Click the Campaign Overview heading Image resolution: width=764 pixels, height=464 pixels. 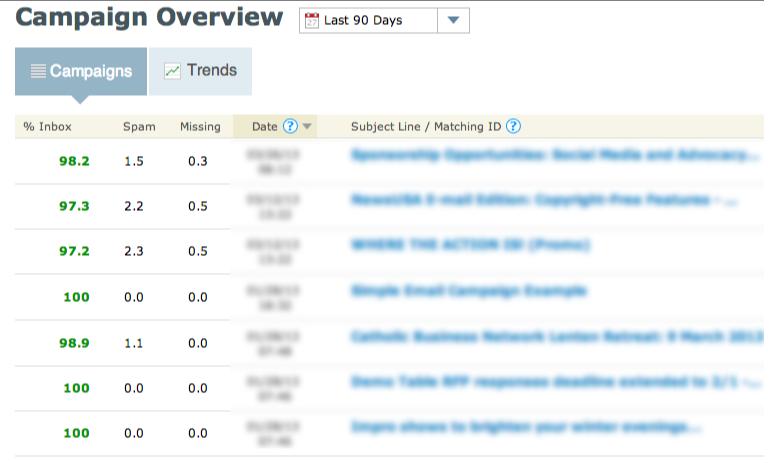coord(149,18)
